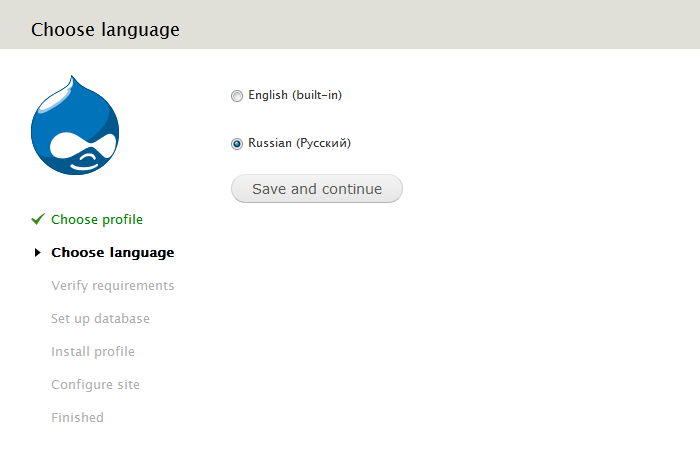Click the green checkmark beside Choose profile
Viewport: 700px width, 452px height.
click(x=38, y=219)
